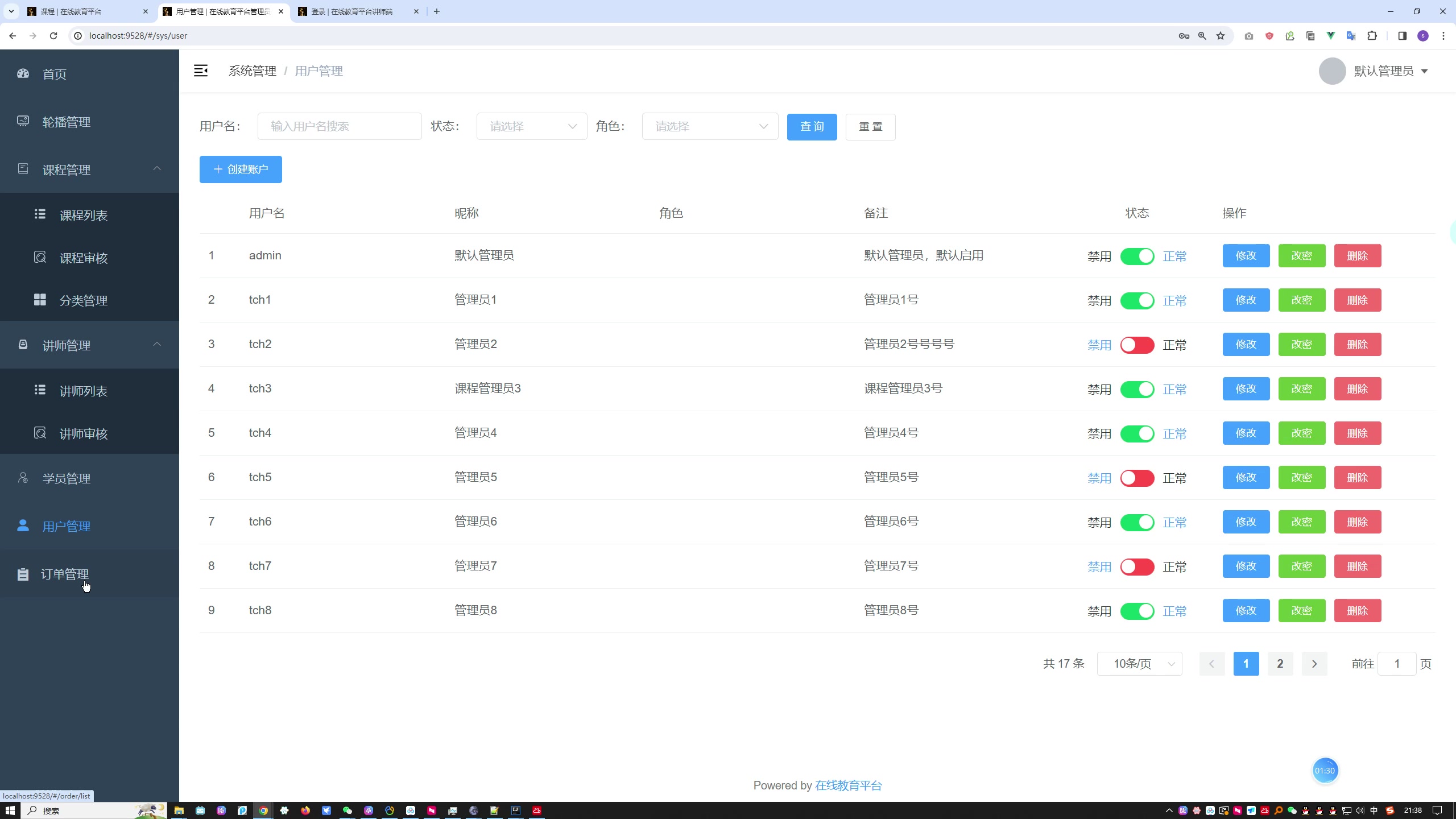
Task: Click the 前往 page number input
Action: 1397,664
